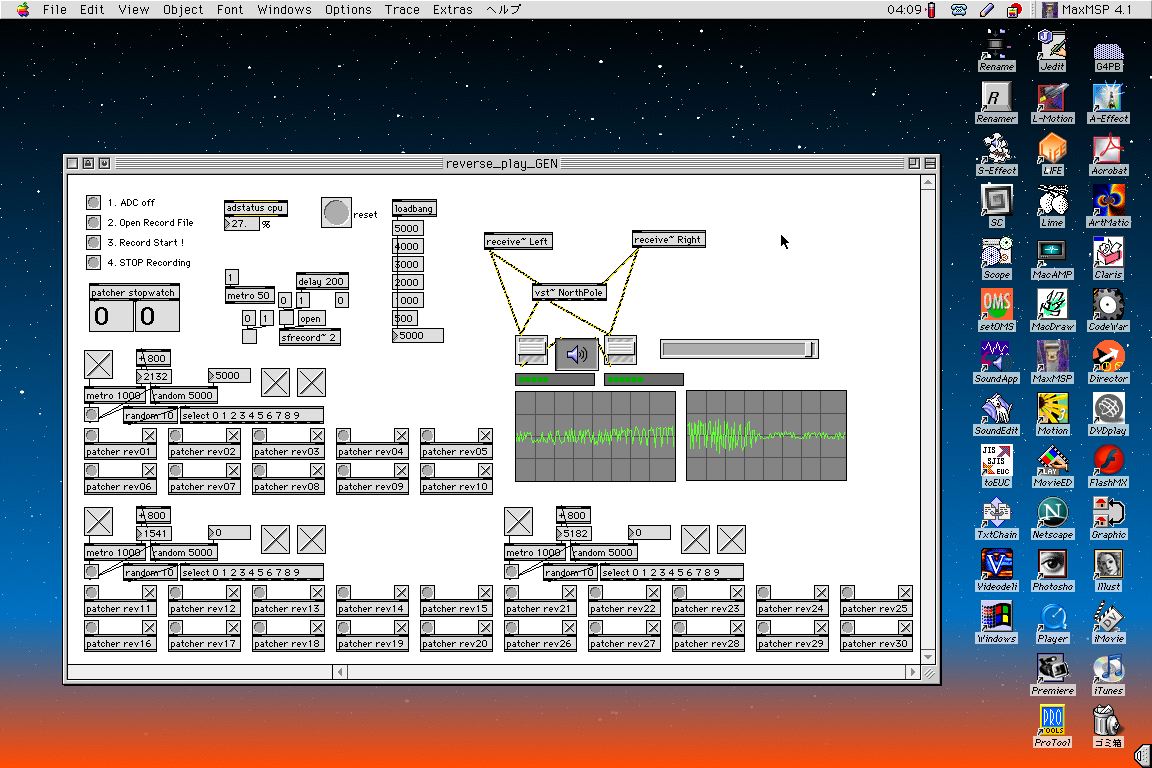Click the horizontal gain slider

click(739, 349)
